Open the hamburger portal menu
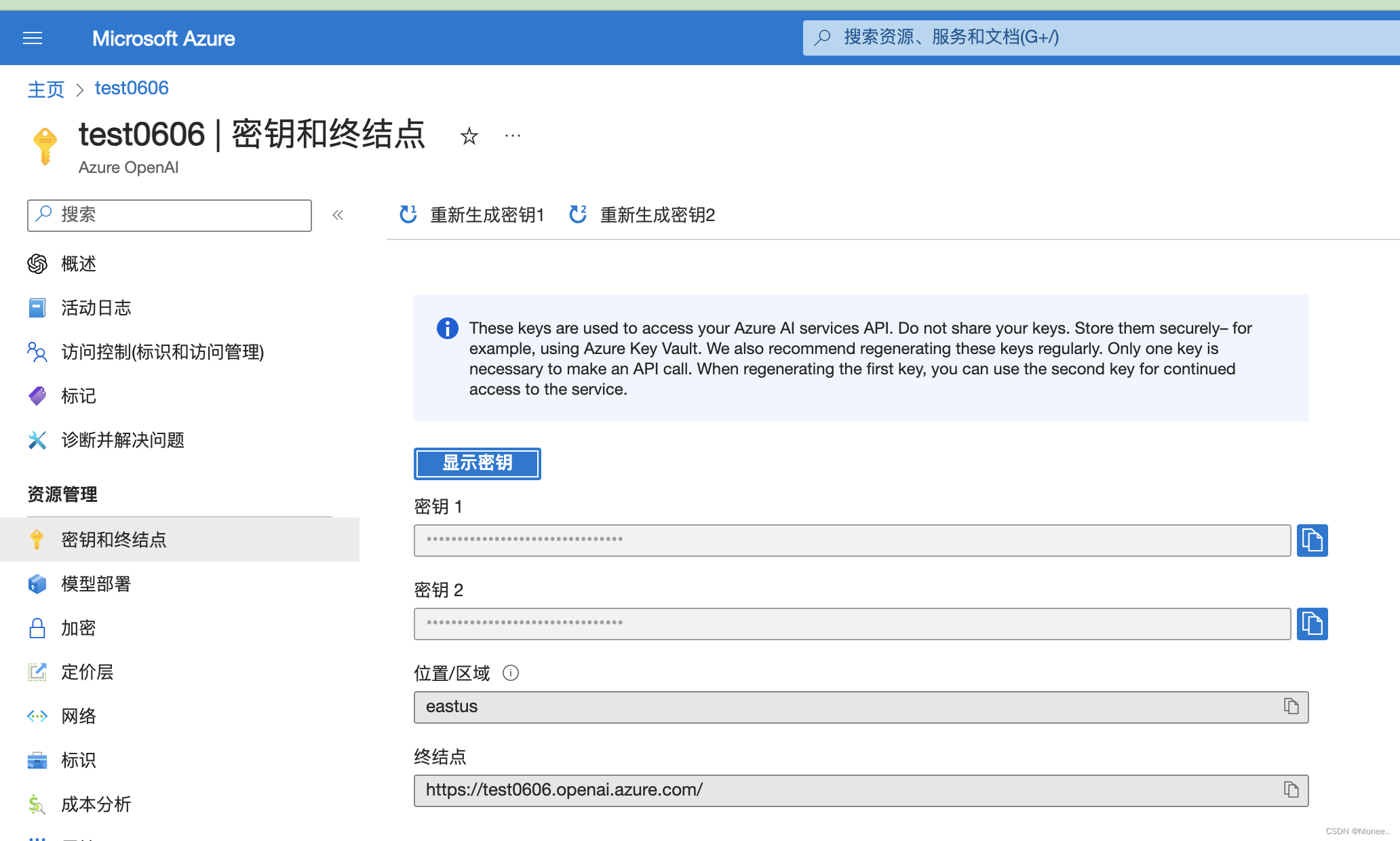Image resolution: width=1400 pixels, height=841 pixels. [x=32, y=38]
